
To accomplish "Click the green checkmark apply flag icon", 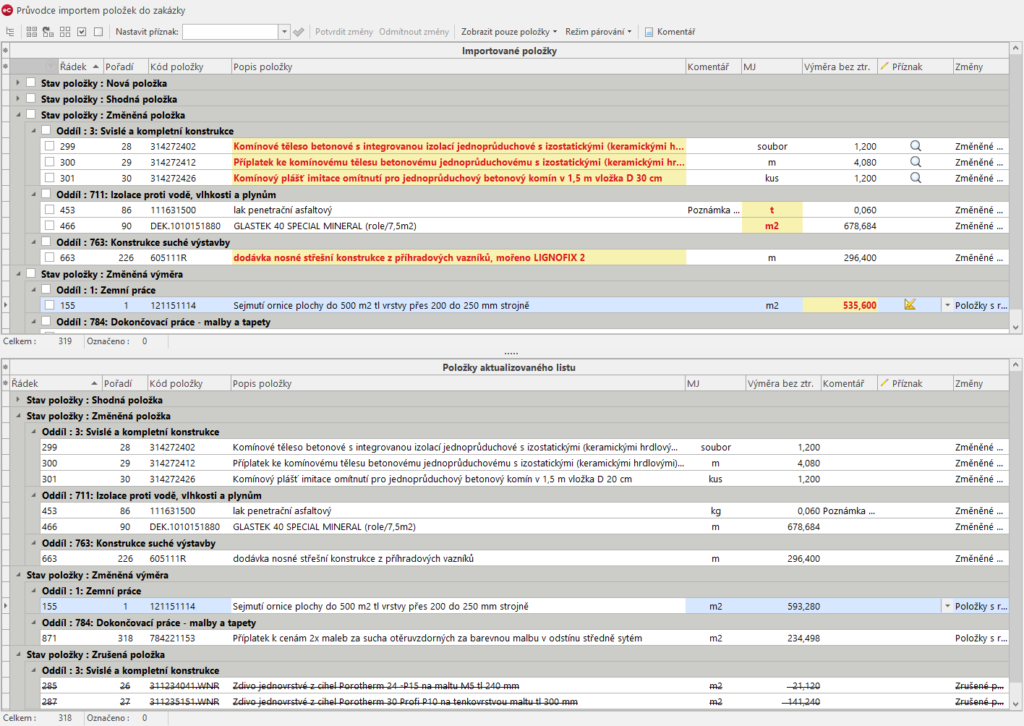I will [298, 32].
